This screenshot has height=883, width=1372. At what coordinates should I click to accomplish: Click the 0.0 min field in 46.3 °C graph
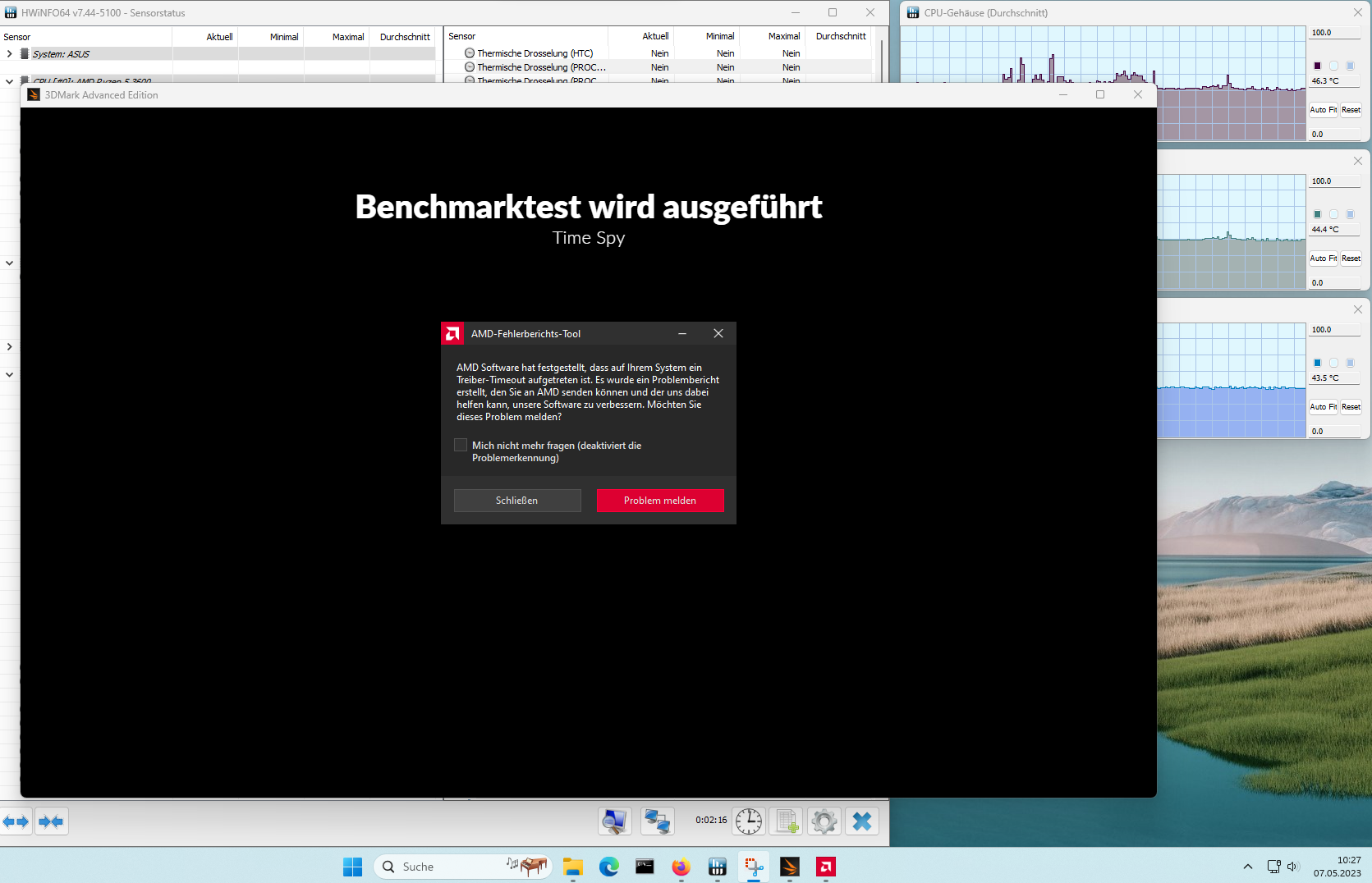pyautogui.click(x=1334, y=135)
